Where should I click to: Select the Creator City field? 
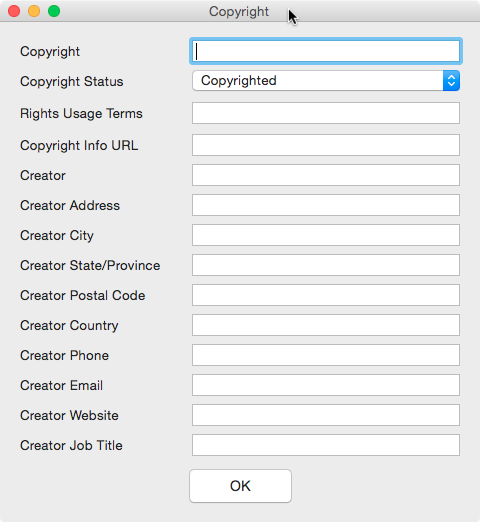click(x=326, y=235)
